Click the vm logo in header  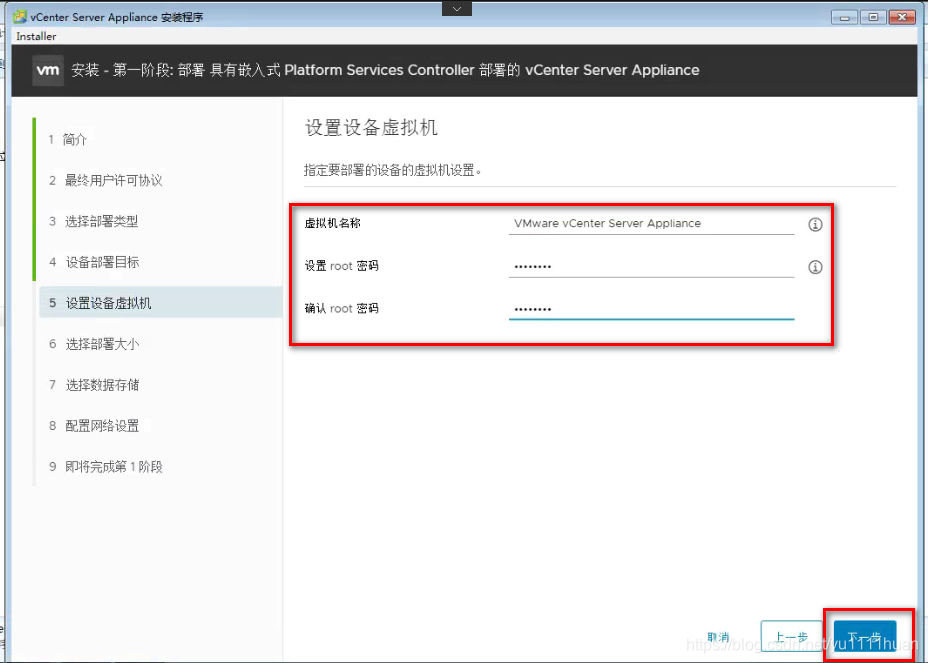pyautogui.click(x=48, y=70)
